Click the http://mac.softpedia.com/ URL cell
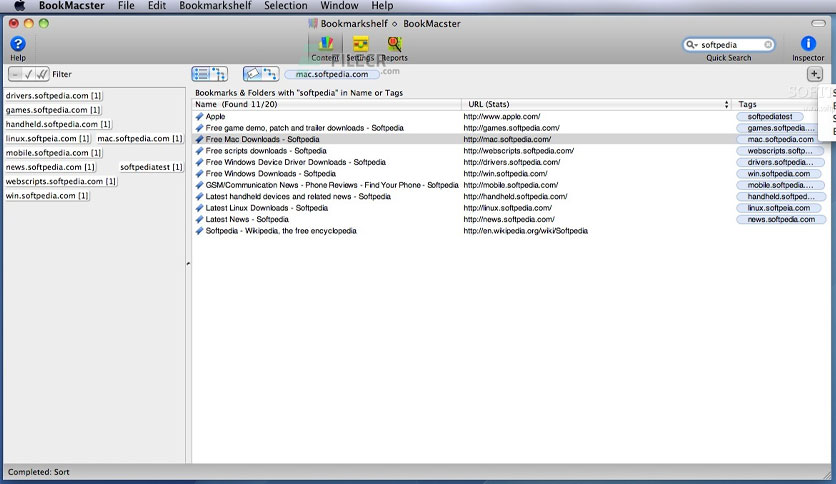The height and width of the screenshot is (484, 836). 507,139
